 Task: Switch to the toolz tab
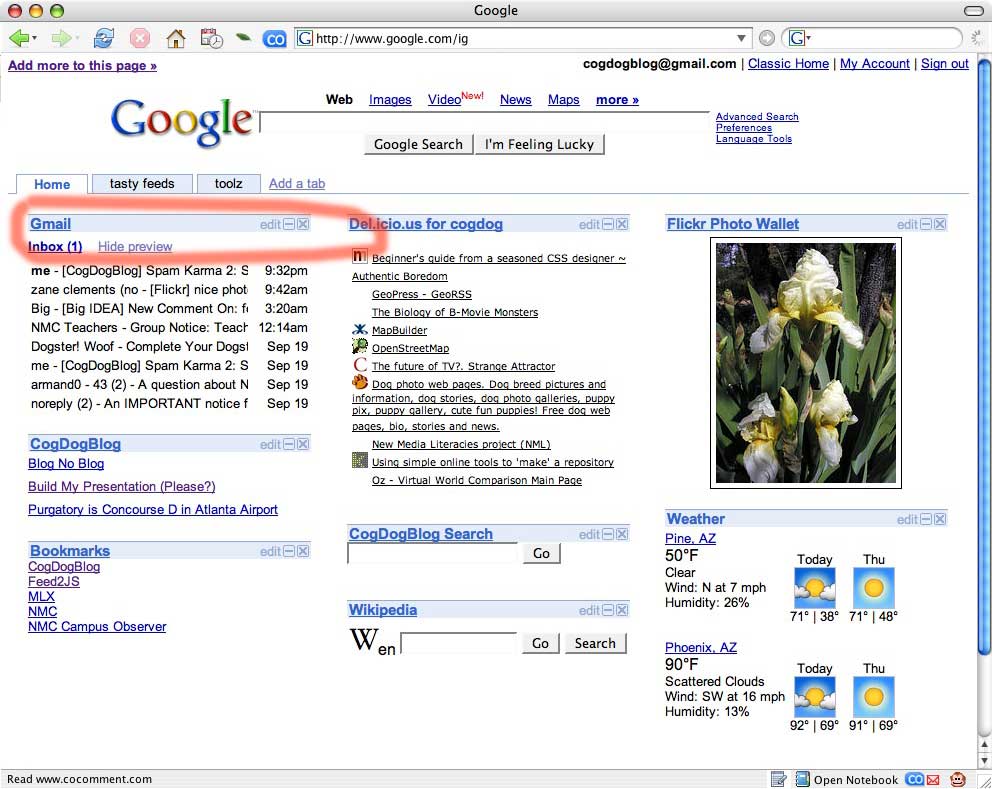point(229,183)
